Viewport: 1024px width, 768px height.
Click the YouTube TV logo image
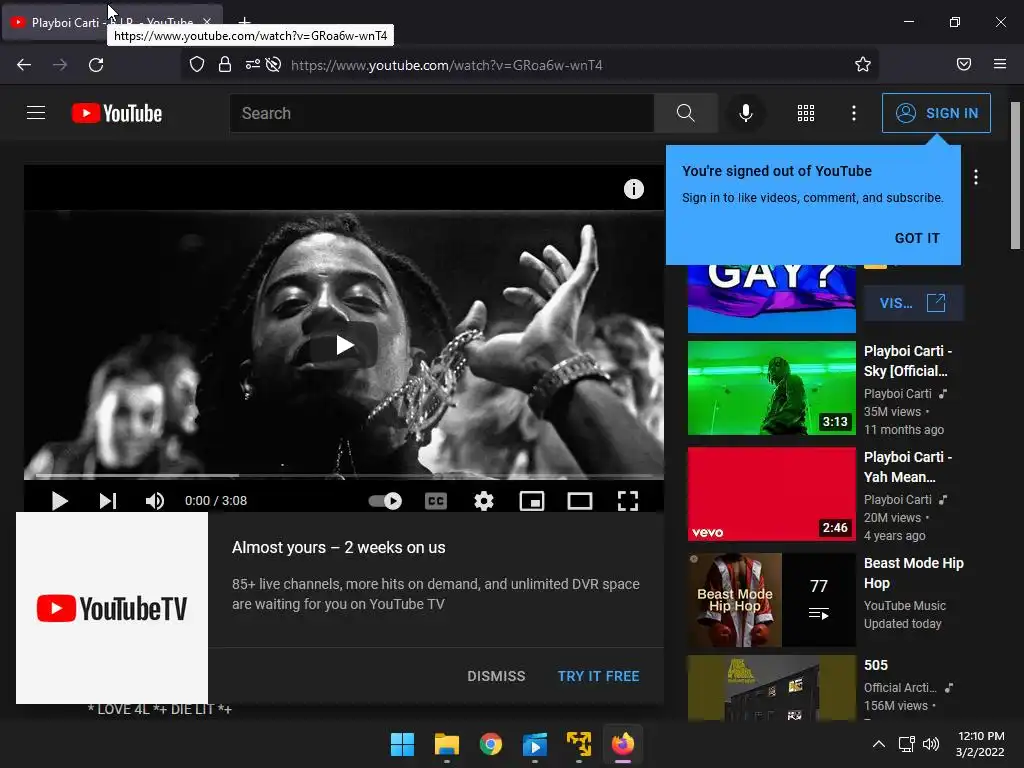click(112, 608)
